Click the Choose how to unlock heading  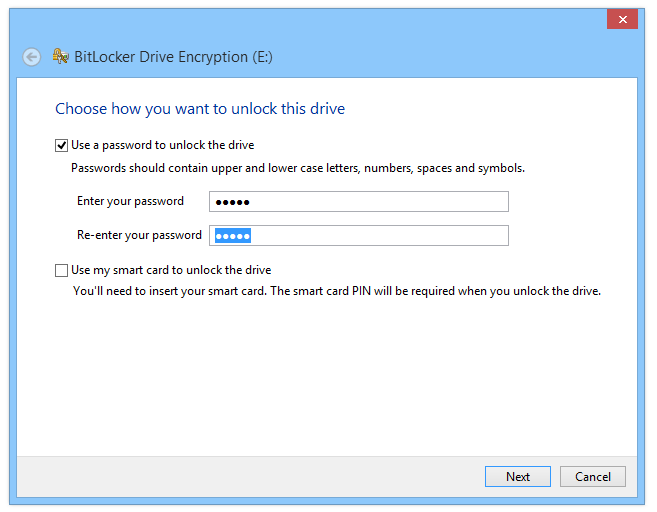pos(200,109)
